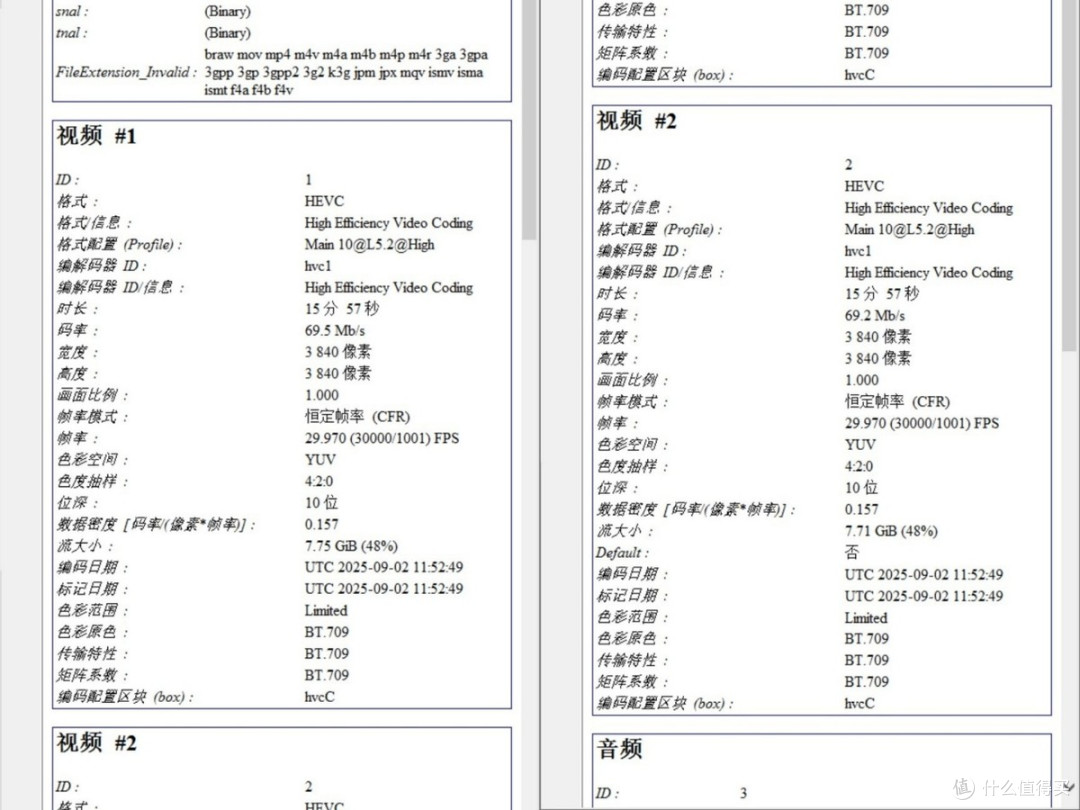Screen dimensions: 1080x810
Task: Click 15 分 57 秒 duration under 视频 #1
Action: click(342, 309)
